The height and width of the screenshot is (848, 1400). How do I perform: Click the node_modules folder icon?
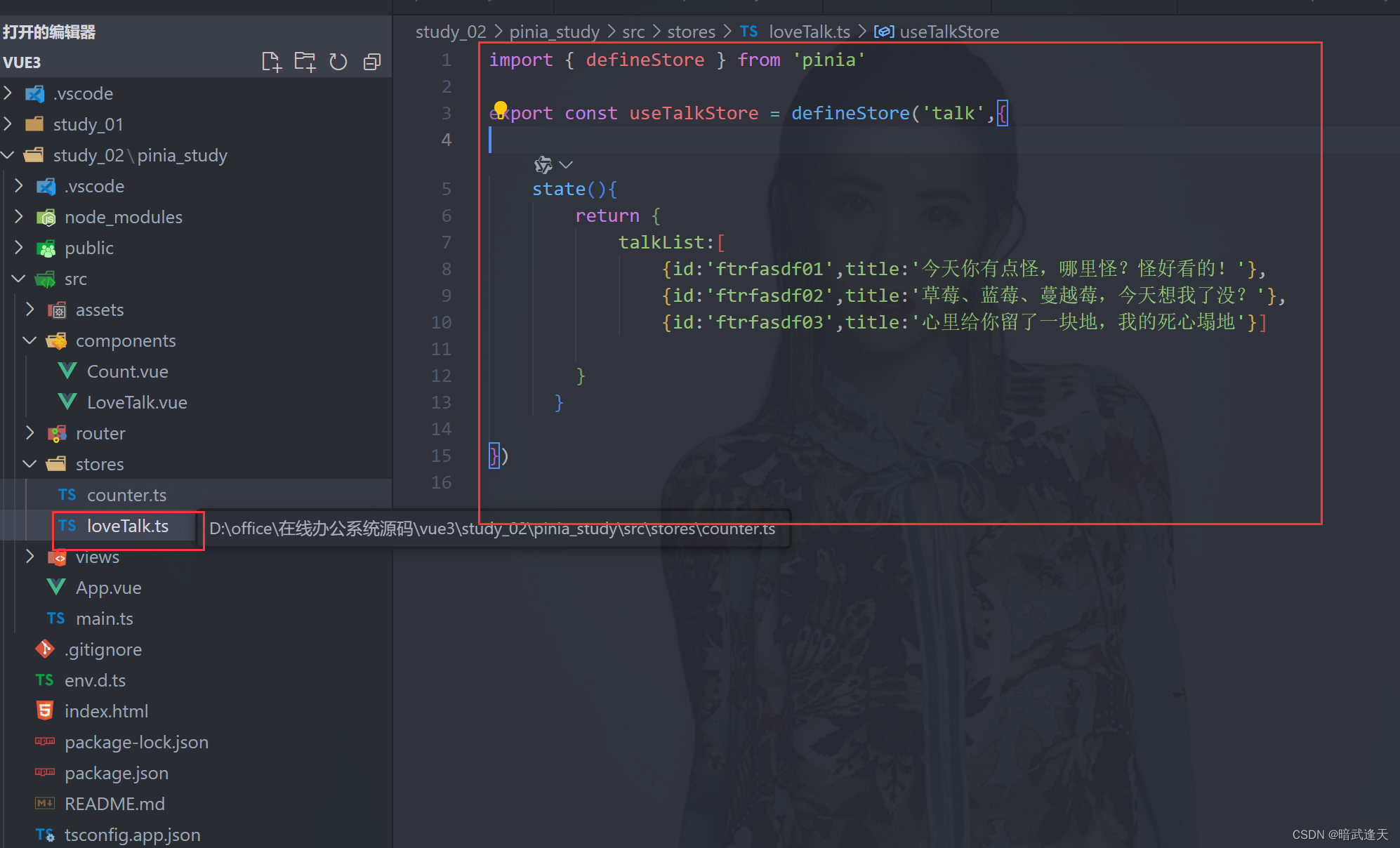(46, 217)
